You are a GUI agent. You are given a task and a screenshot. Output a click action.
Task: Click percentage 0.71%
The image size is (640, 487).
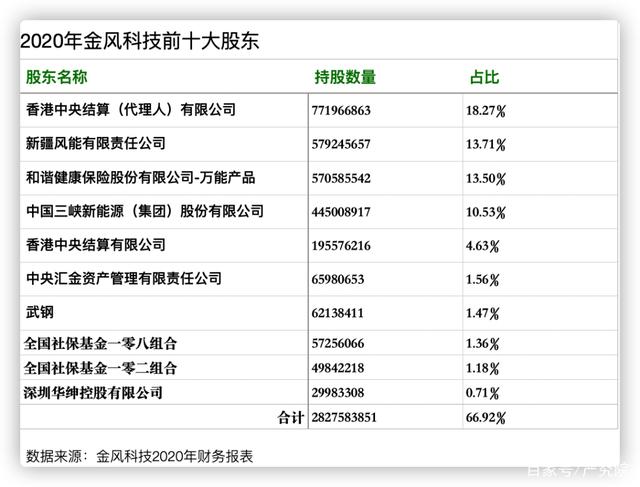coord(482,393)
